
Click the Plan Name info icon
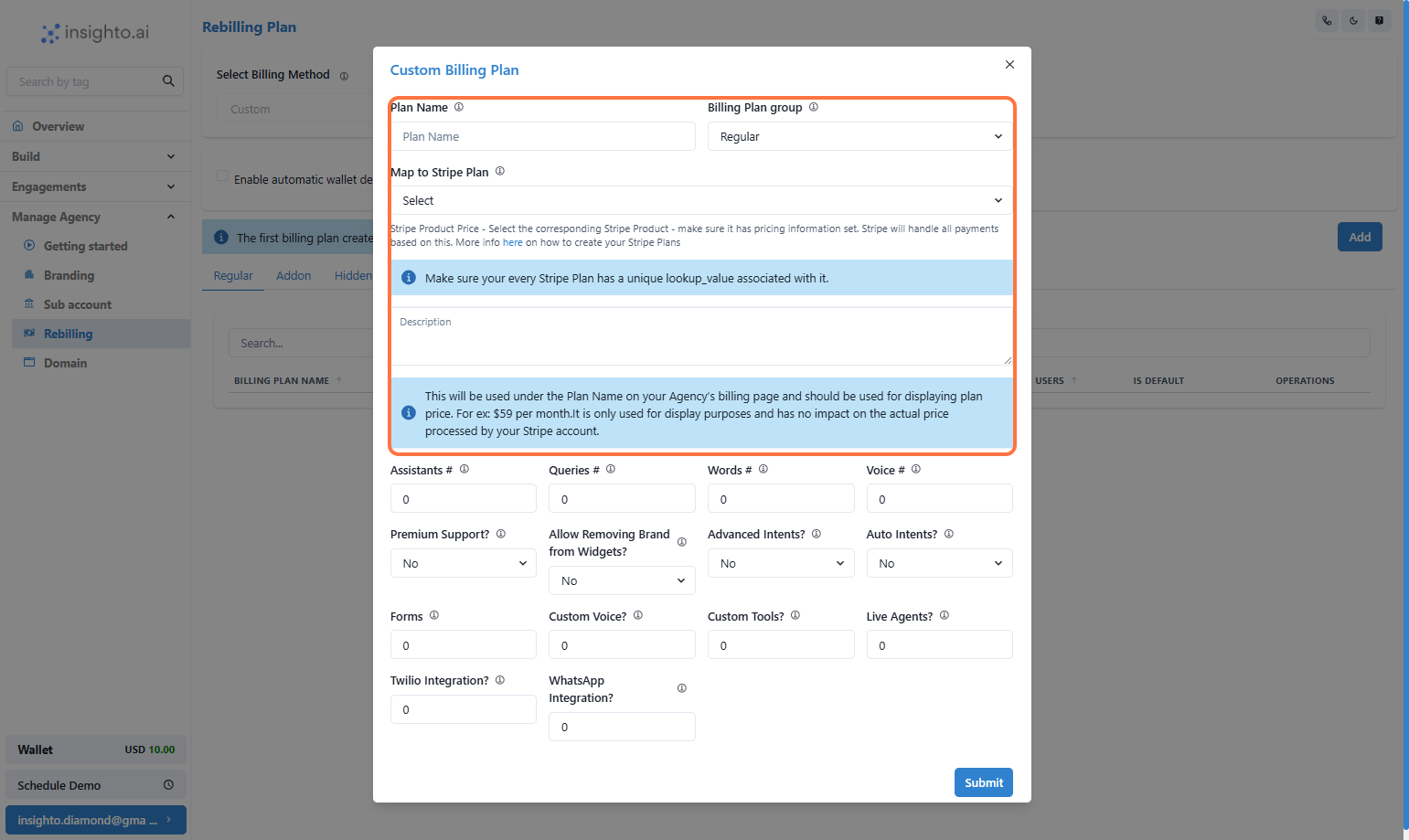pyautogui.click(x=459, y=107)
